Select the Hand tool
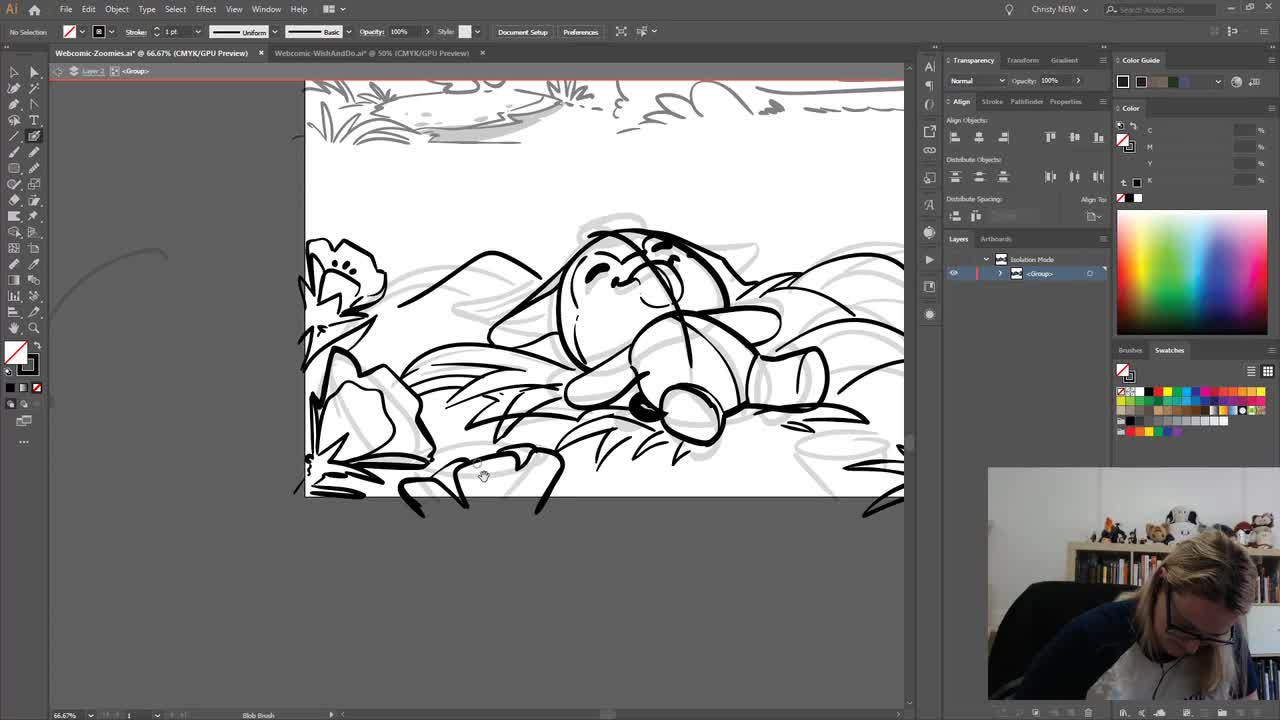Viewport: 1280px width, 720px height. click(x=14, y=327)
